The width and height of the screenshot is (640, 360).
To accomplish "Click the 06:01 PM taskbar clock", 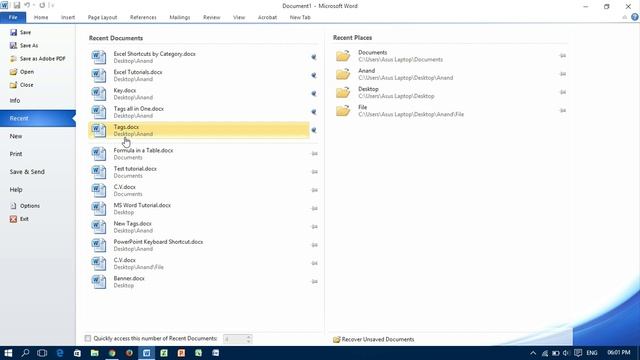I will pos(619,353).
